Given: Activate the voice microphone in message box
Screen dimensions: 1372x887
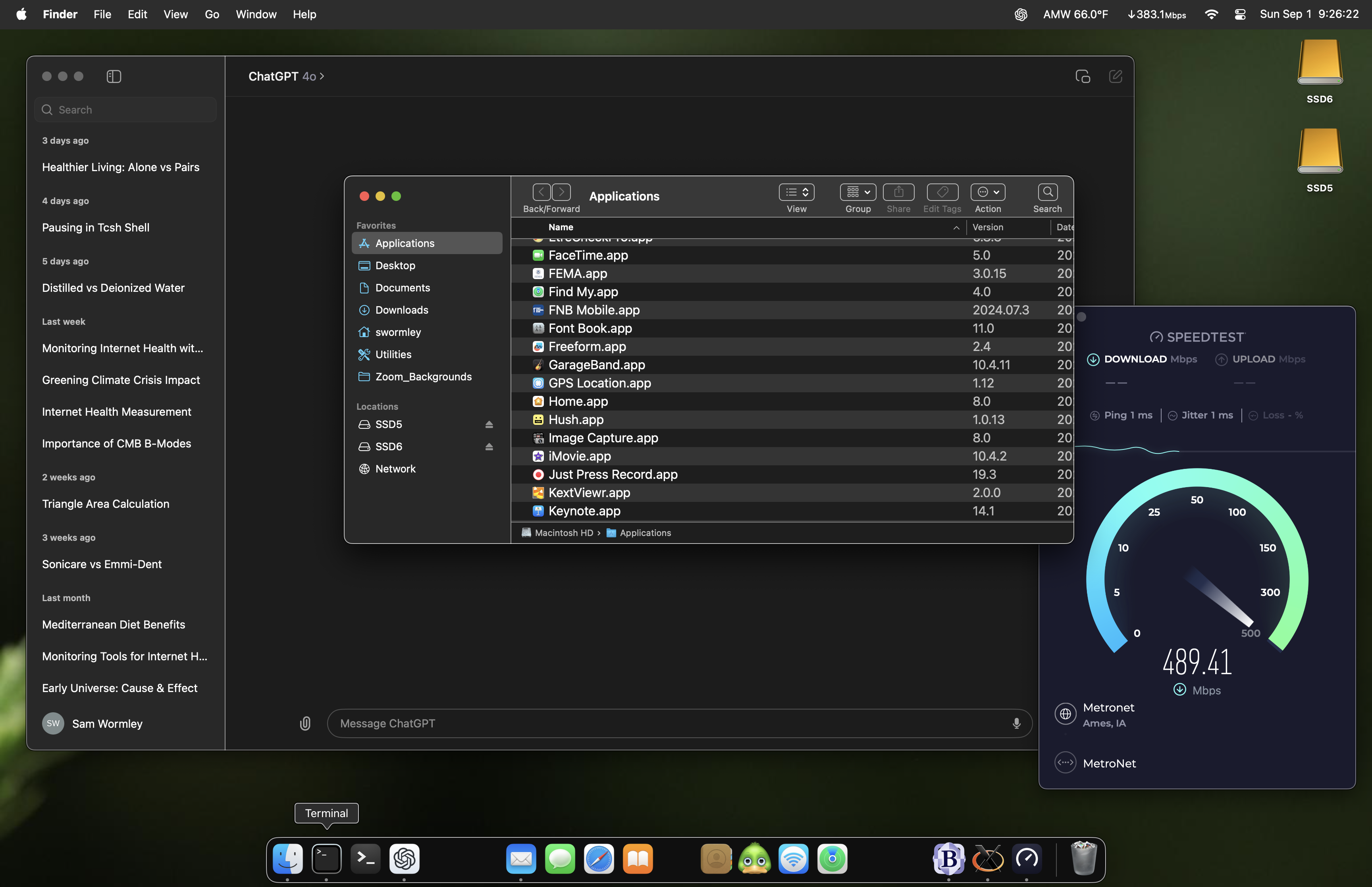Looking at the screenshot, I should 1016,723.
